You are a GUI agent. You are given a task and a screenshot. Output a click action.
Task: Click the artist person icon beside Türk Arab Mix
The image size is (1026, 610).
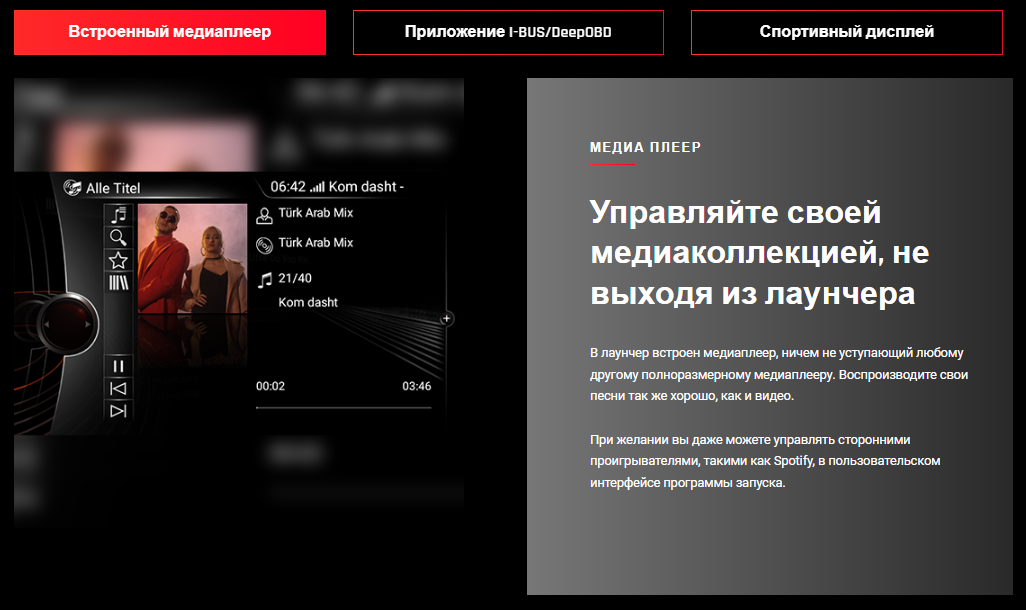(x=264, y=215)
